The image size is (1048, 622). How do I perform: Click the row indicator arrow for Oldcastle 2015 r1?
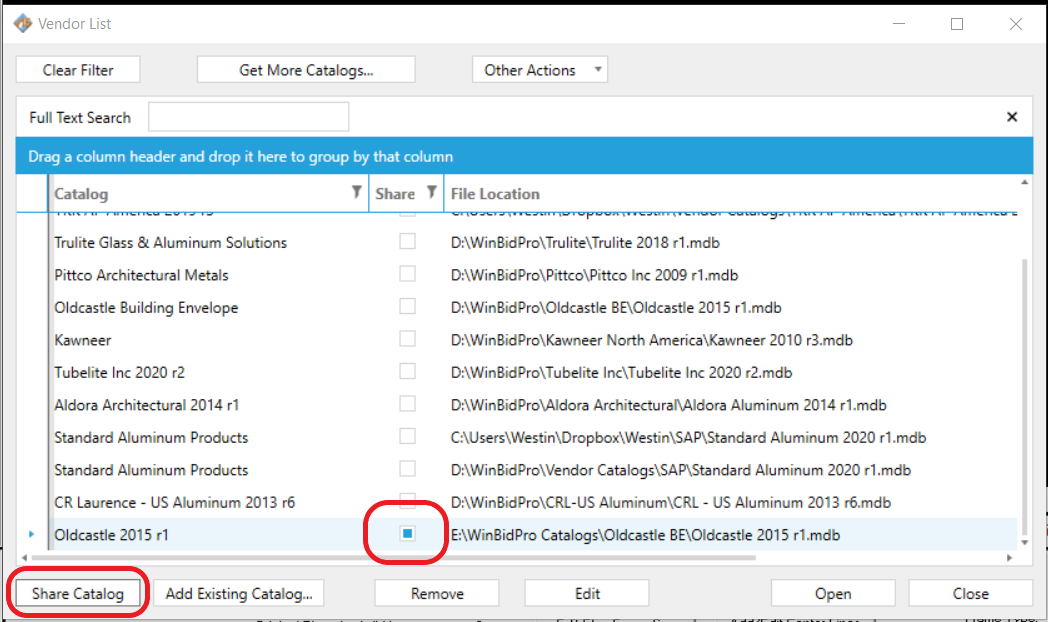[x=31, y=534]
